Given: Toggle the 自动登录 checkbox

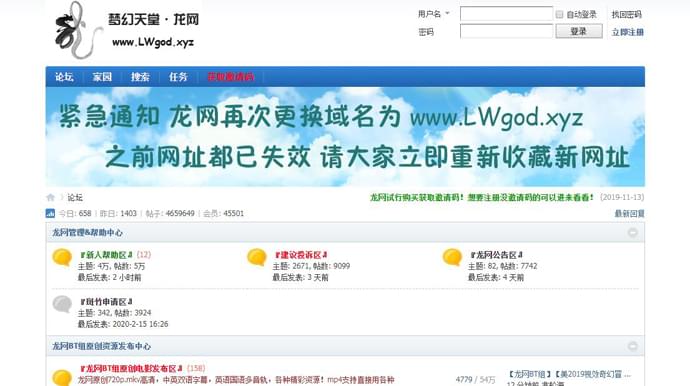Looking at the screenshot, I should click(559, 15).
